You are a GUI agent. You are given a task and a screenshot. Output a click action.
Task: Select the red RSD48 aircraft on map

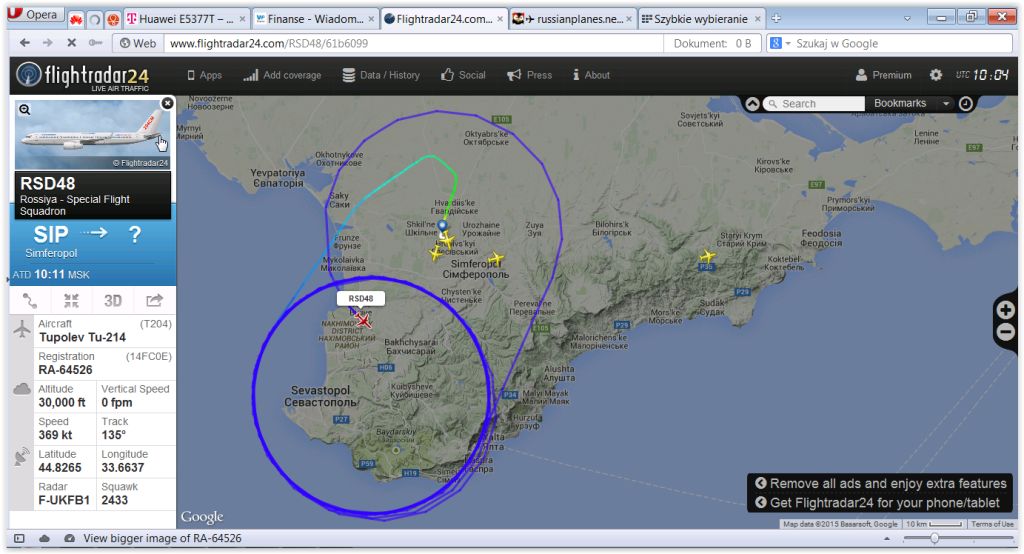point(363,320)
